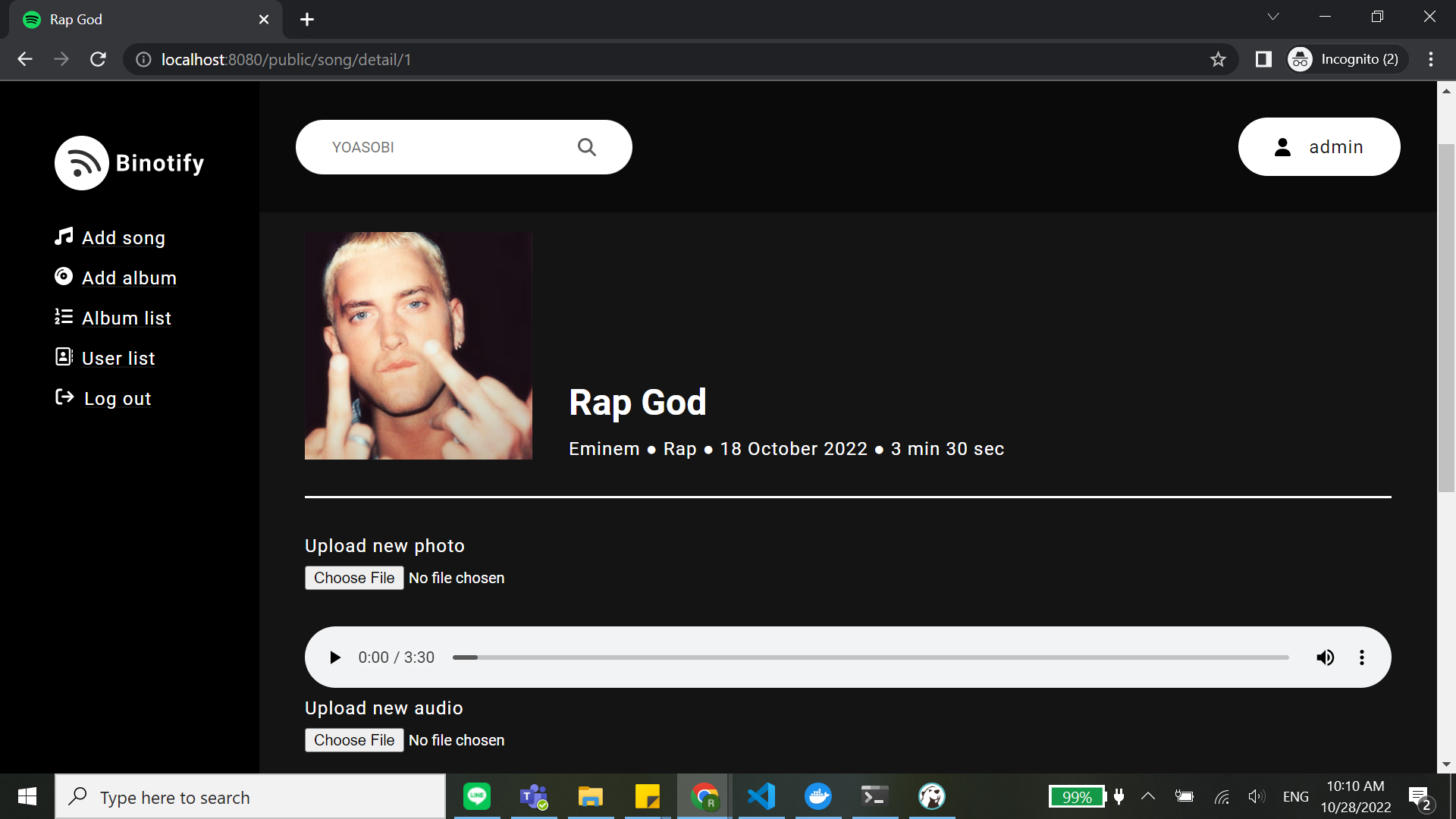
Task: Mute the audio player volume
Action: tap(1325, 657)
